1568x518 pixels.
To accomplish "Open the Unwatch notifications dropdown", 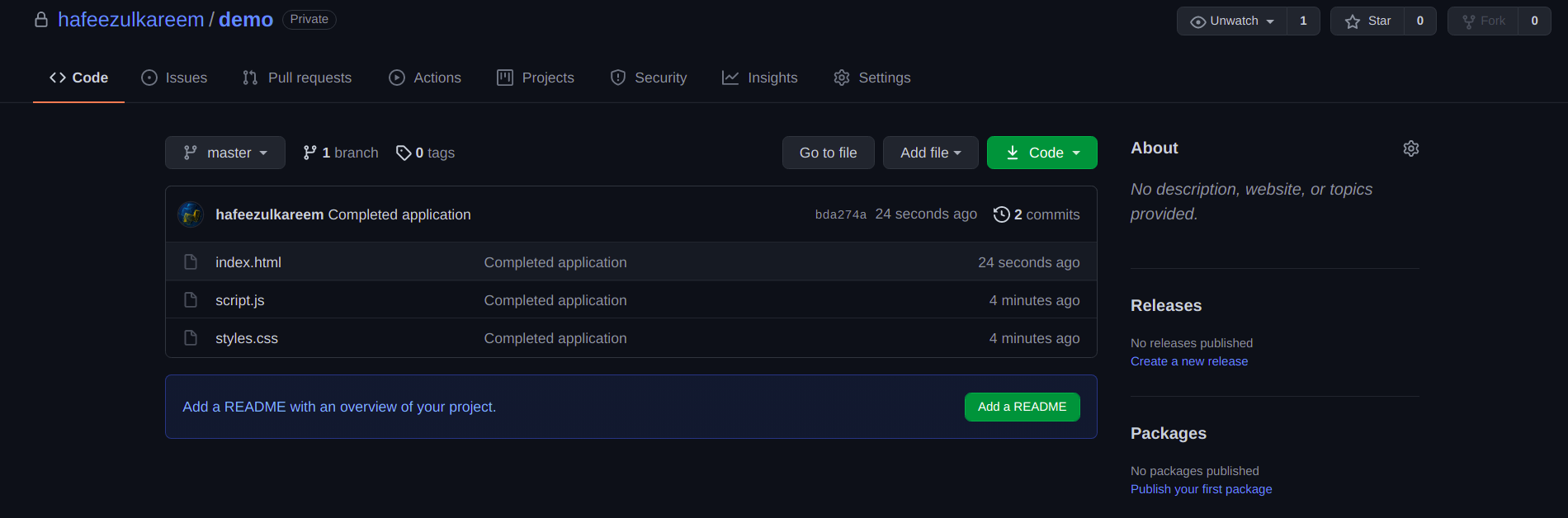I will (x=1233, y=21).
